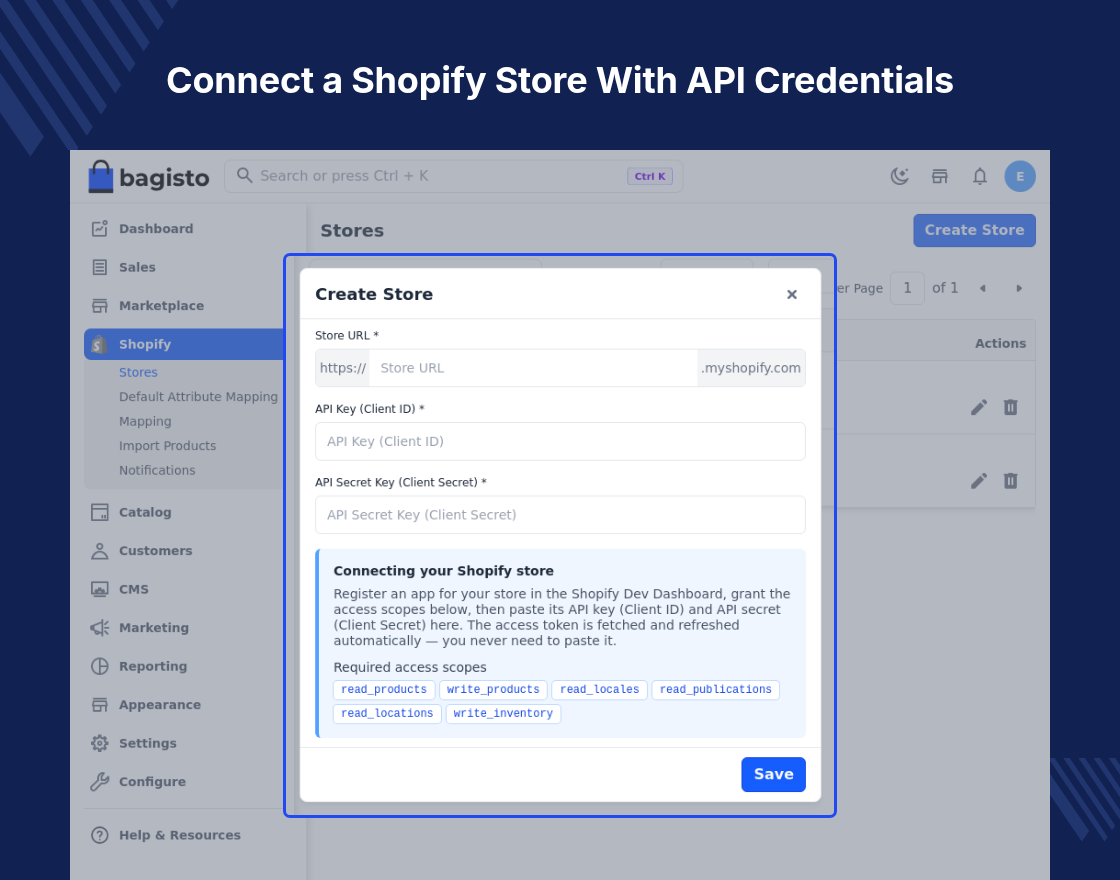Click the write_inventory scope tag

(503, 714)
